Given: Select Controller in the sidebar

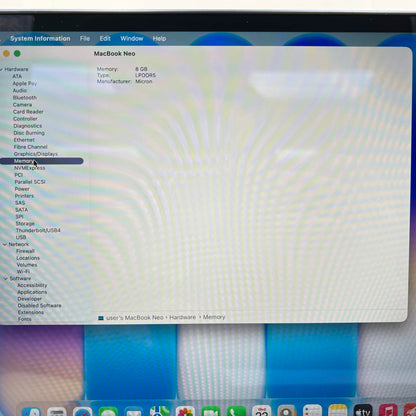Looking at the screenshot, I should point(25,118).
